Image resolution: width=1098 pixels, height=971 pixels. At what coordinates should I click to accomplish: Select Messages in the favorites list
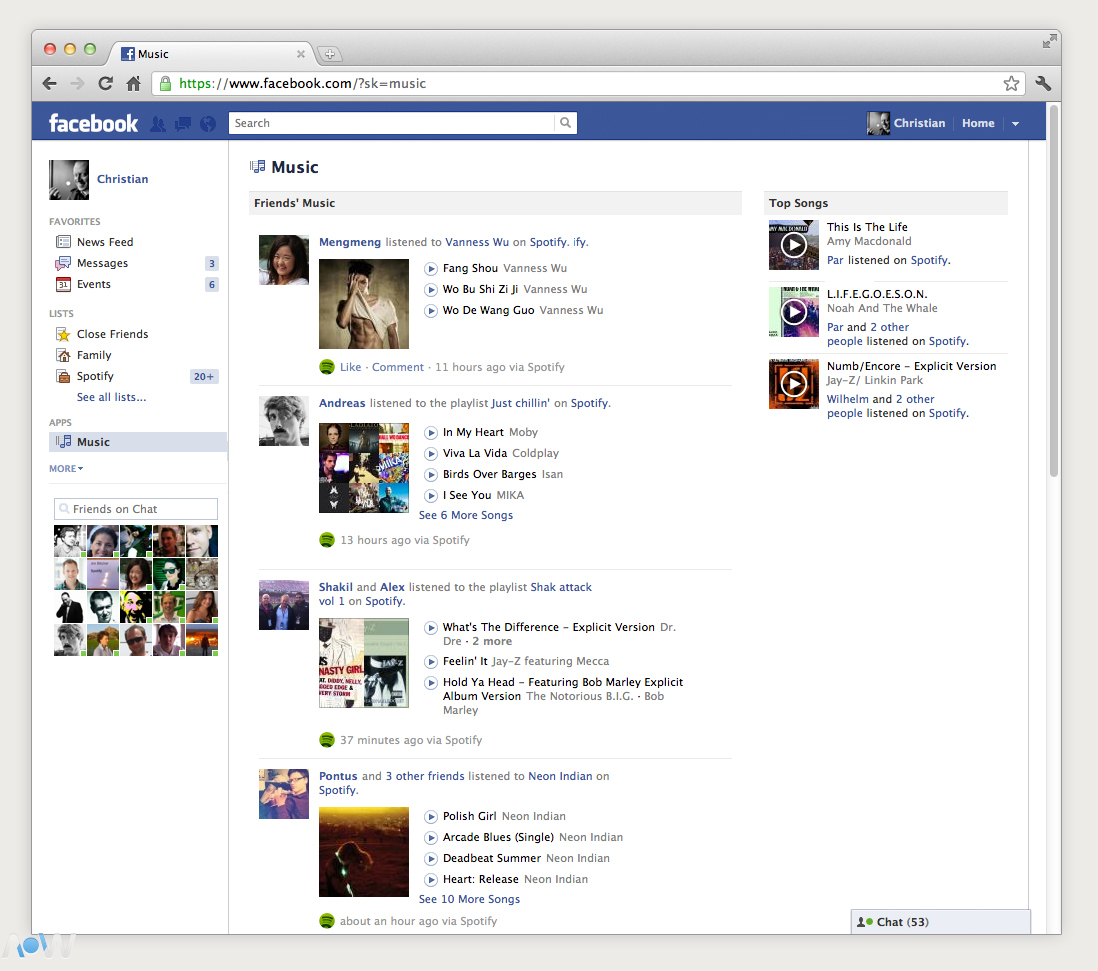102,263
